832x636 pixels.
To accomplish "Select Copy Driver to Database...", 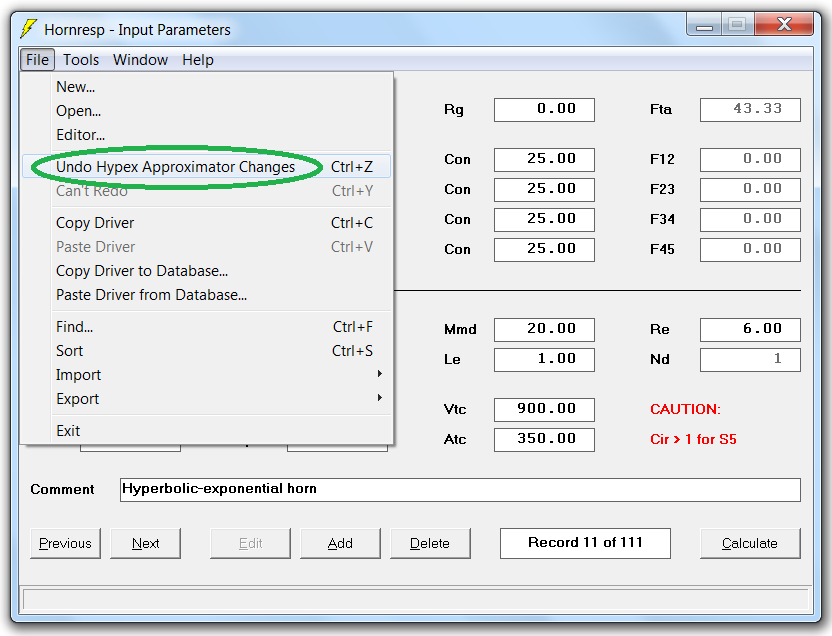I will [x=207, y=271].
